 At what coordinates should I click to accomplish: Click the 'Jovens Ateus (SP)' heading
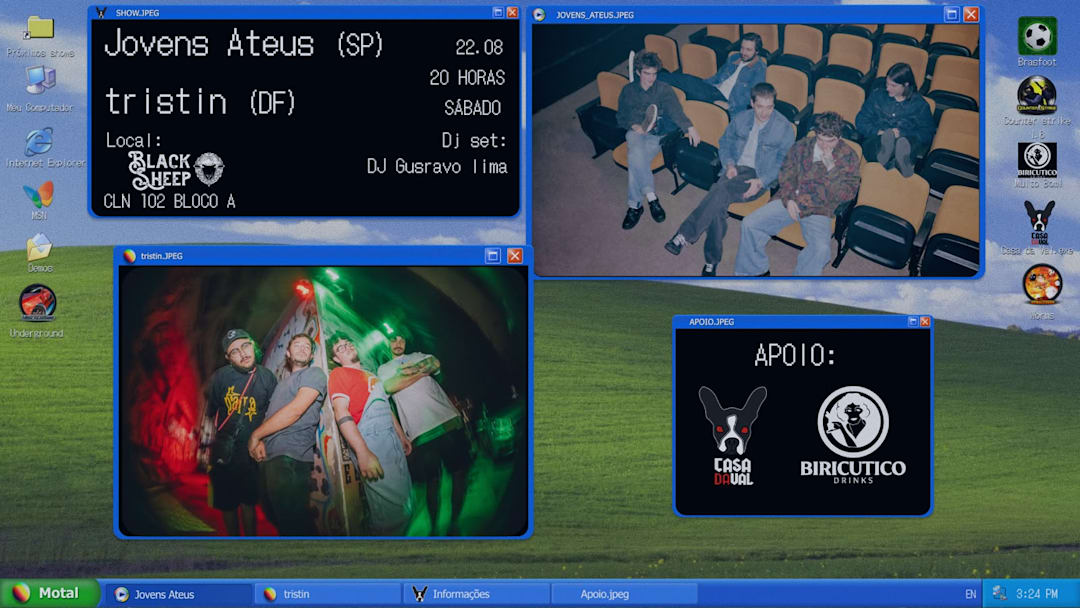pos(243,44)
